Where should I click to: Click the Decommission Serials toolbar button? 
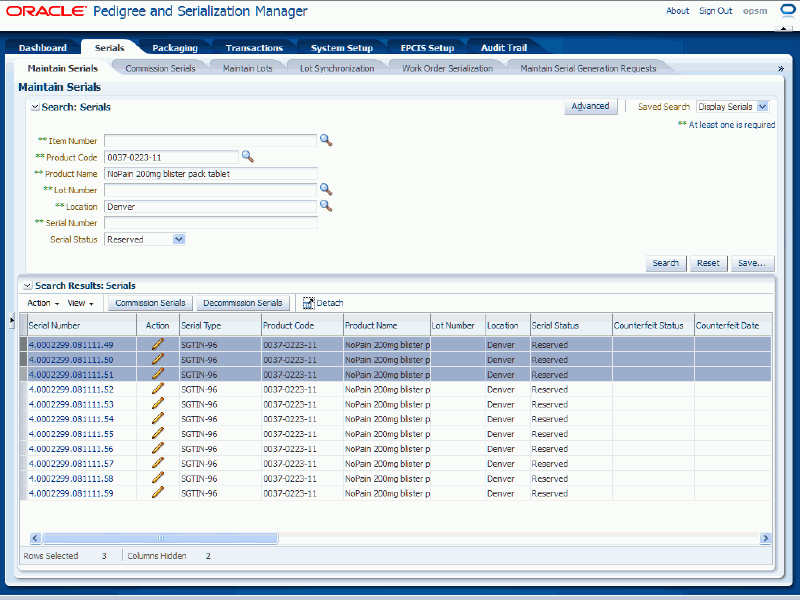point(243,303)
